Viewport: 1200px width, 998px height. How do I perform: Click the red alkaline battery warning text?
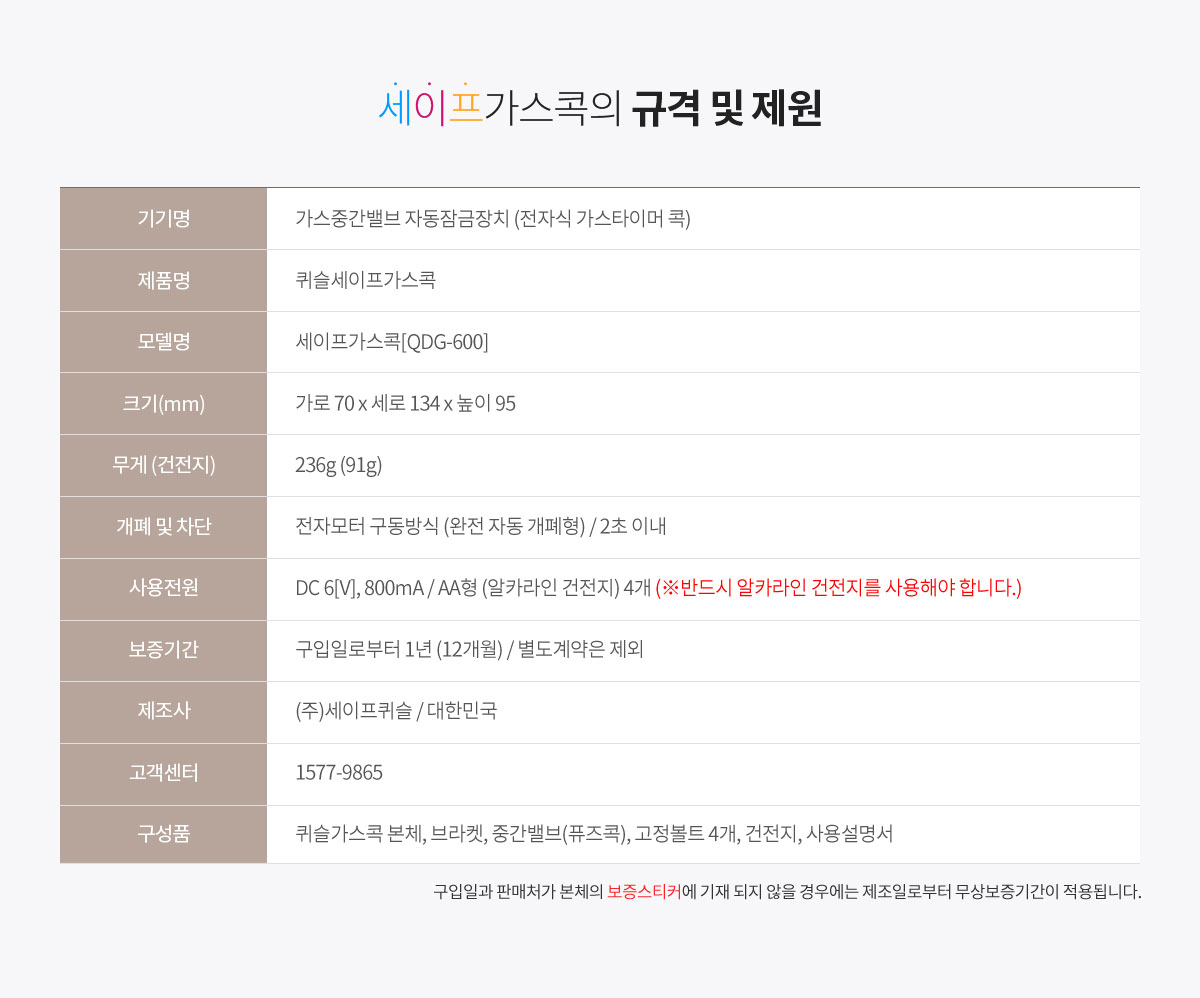838,588
